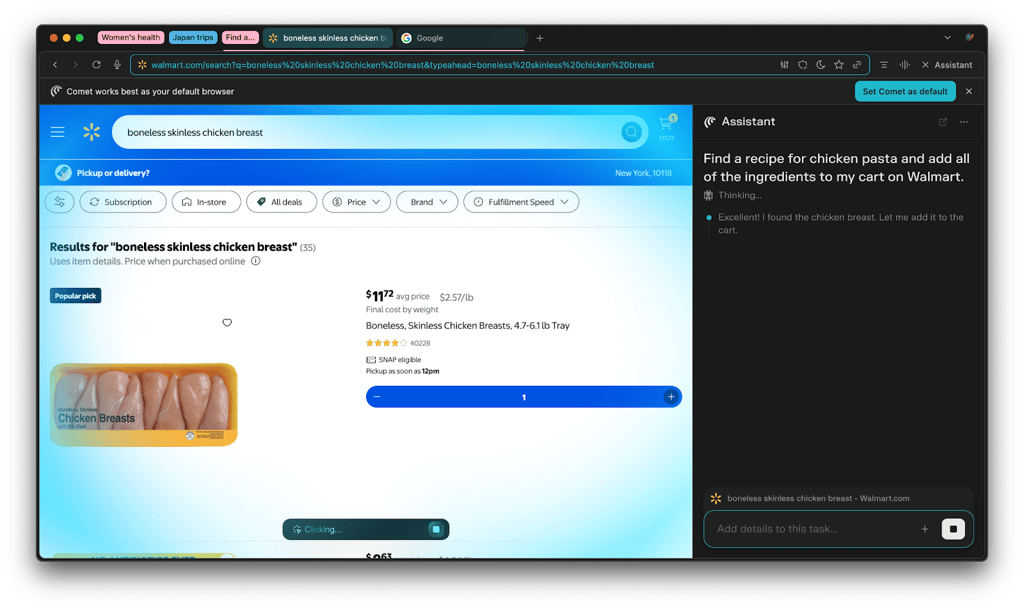Viewport: 1024px width, 609px height.
Task: View the 40228 product reviews
Action: coord(420,343)
